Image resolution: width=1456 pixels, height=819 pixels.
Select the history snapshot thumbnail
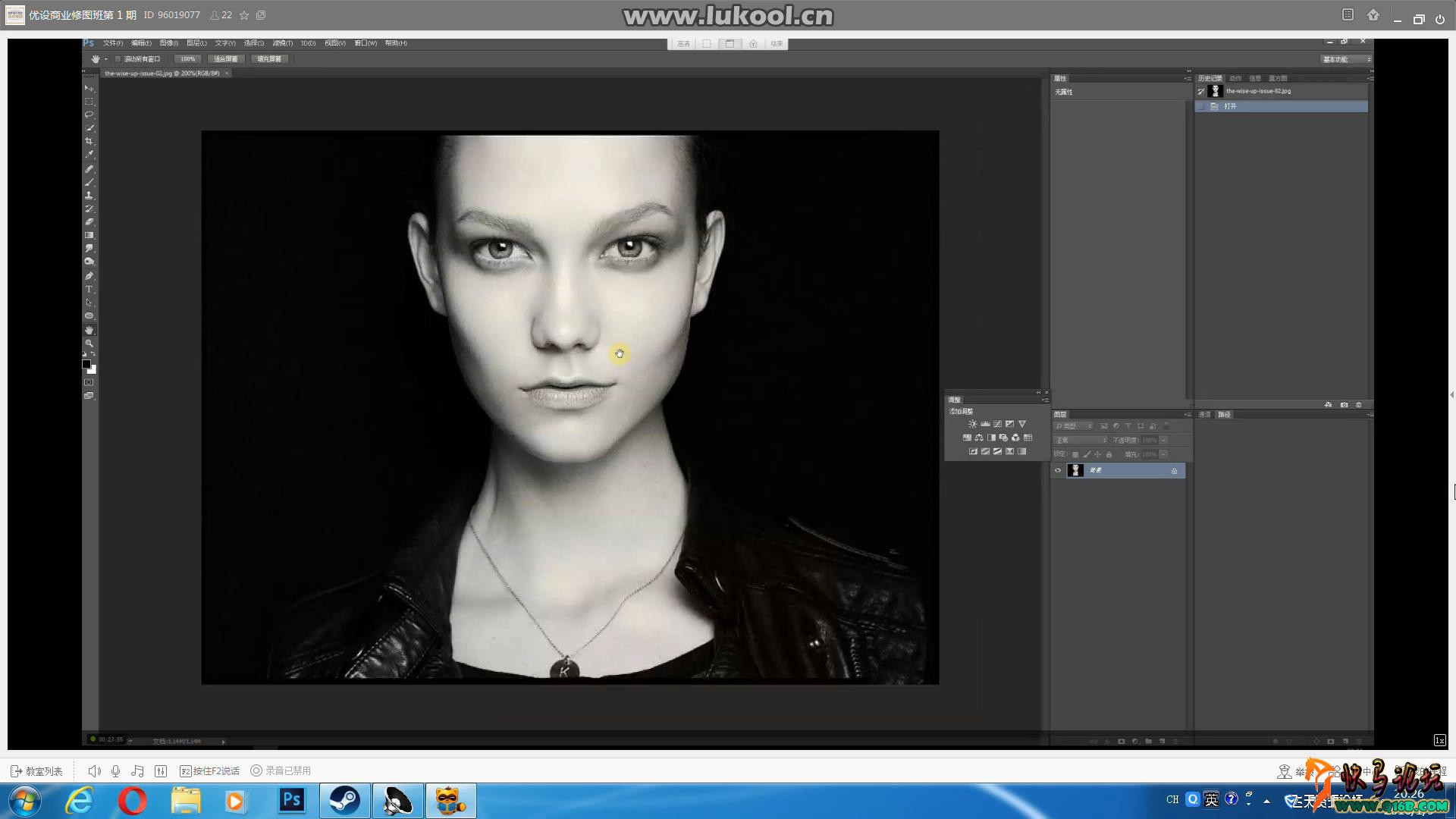(x=1216, y=91)
